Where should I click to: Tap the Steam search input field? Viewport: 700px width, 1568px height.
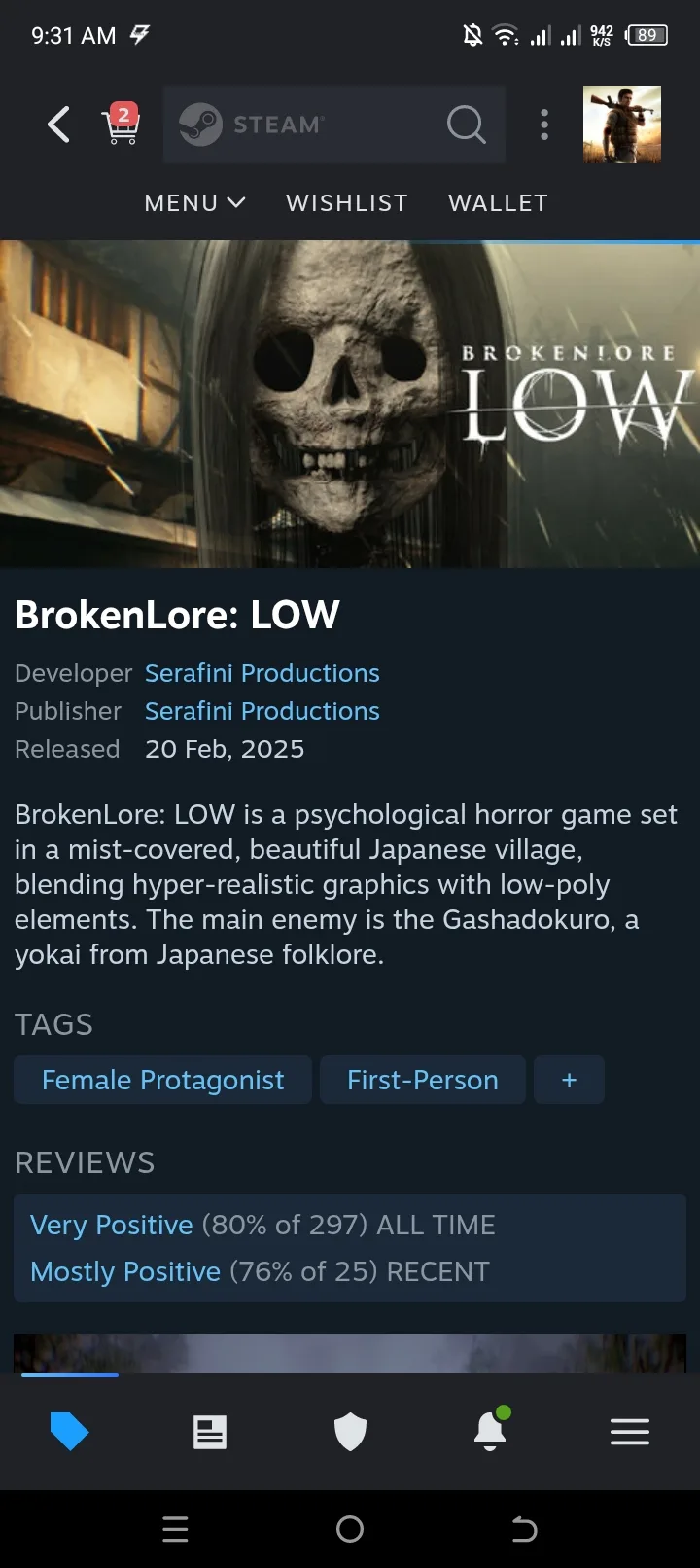click(x=334, y=124)
